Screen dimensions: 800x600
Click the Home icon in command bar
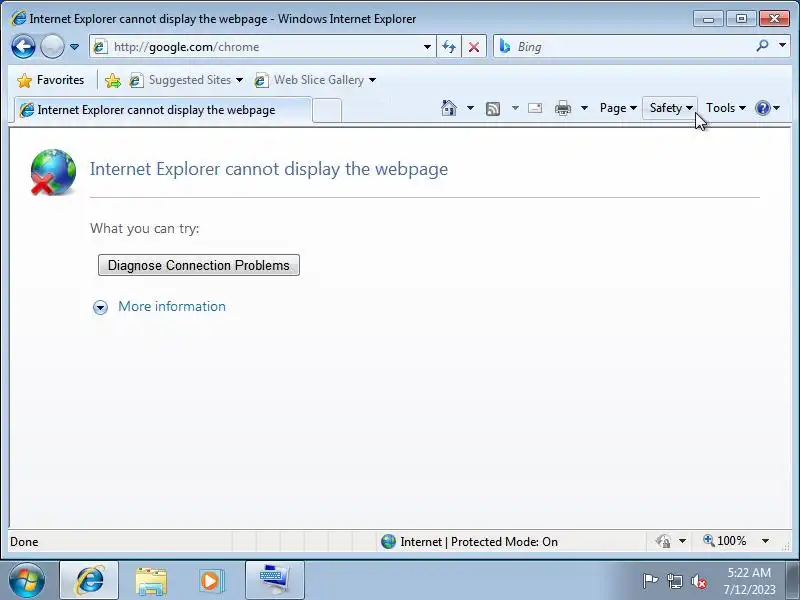(x=449, y=108)
